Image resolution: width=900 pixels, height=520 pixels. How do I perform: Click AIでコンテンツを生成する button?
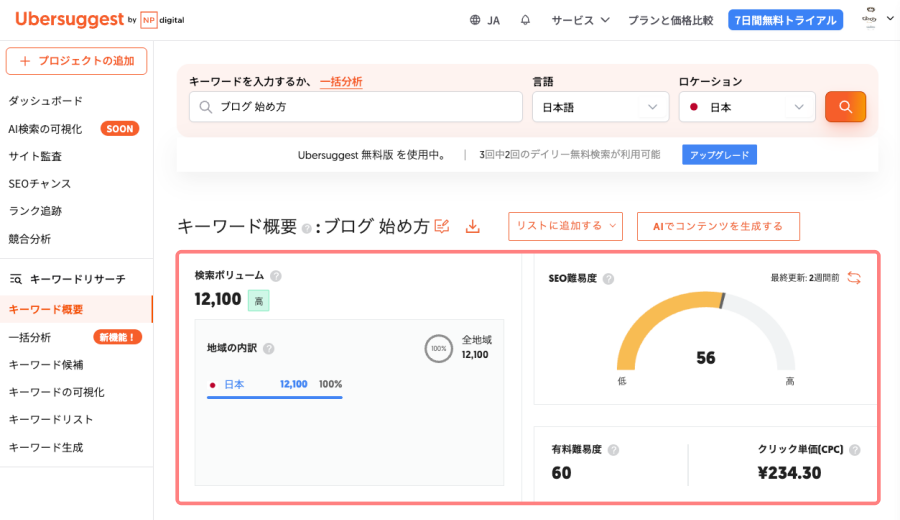718,226
